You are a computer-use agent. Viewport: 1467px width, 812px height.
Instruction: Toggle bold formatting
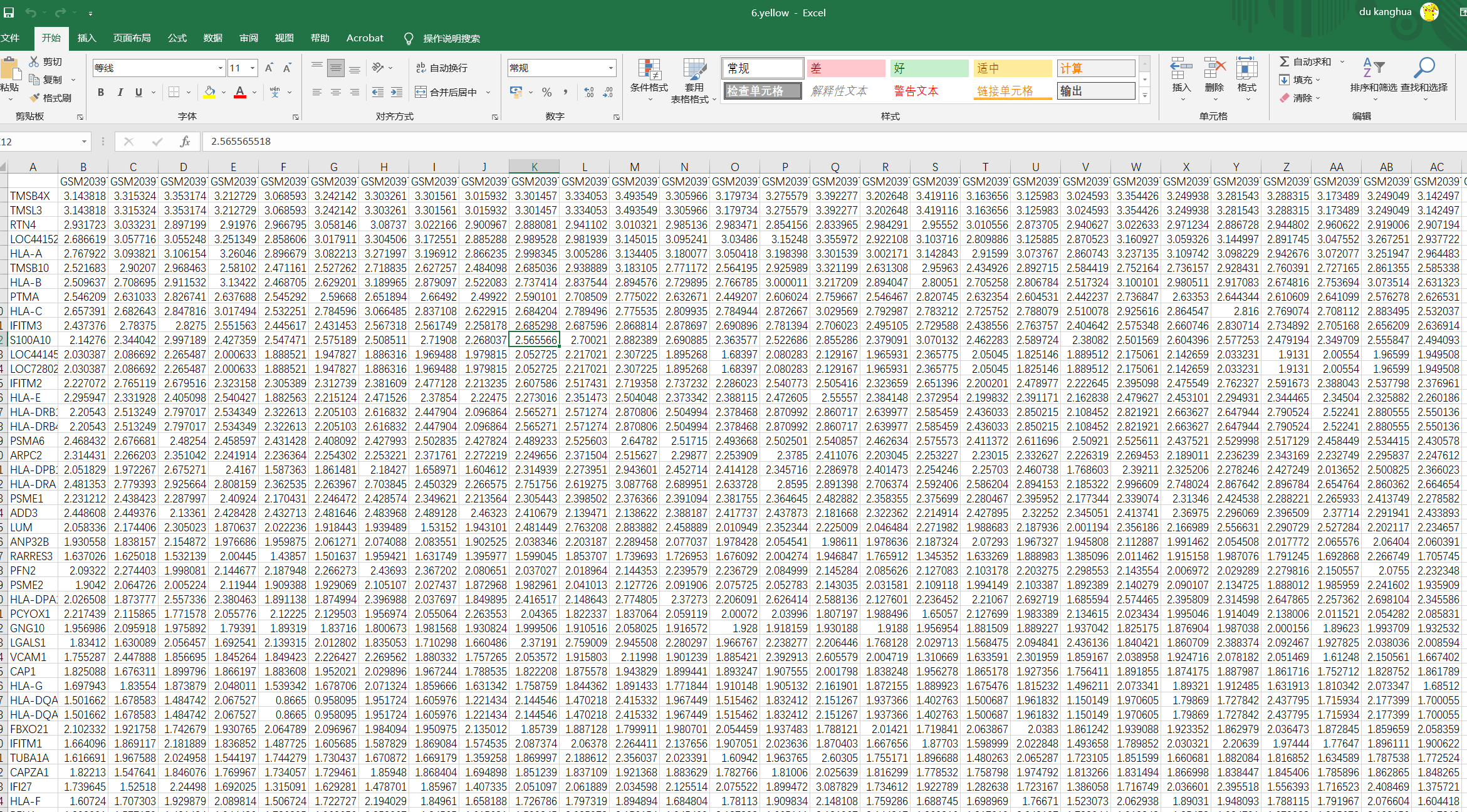(x=101, y=92)
